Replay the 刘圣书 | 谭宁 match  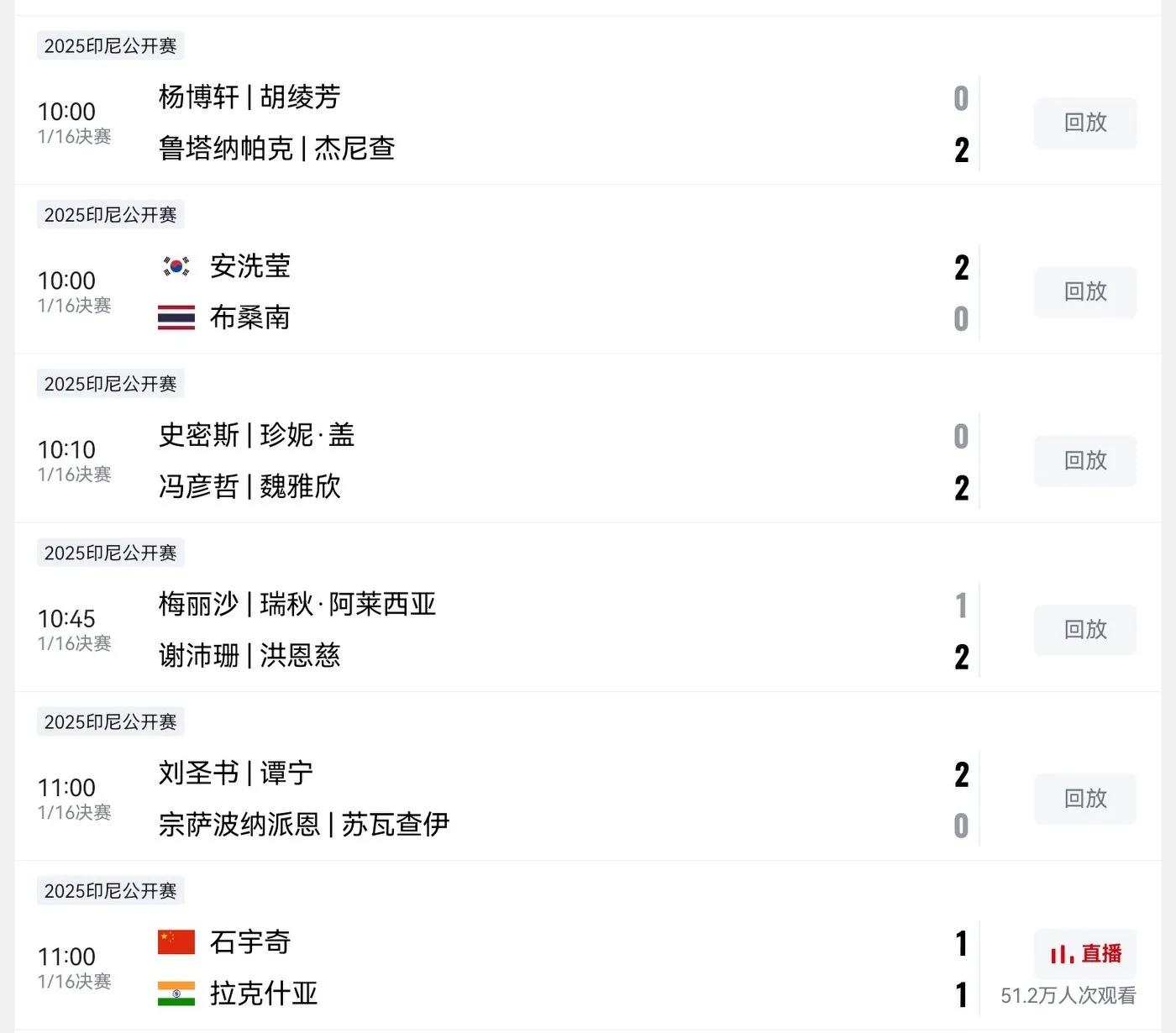tap(1085, 799)
